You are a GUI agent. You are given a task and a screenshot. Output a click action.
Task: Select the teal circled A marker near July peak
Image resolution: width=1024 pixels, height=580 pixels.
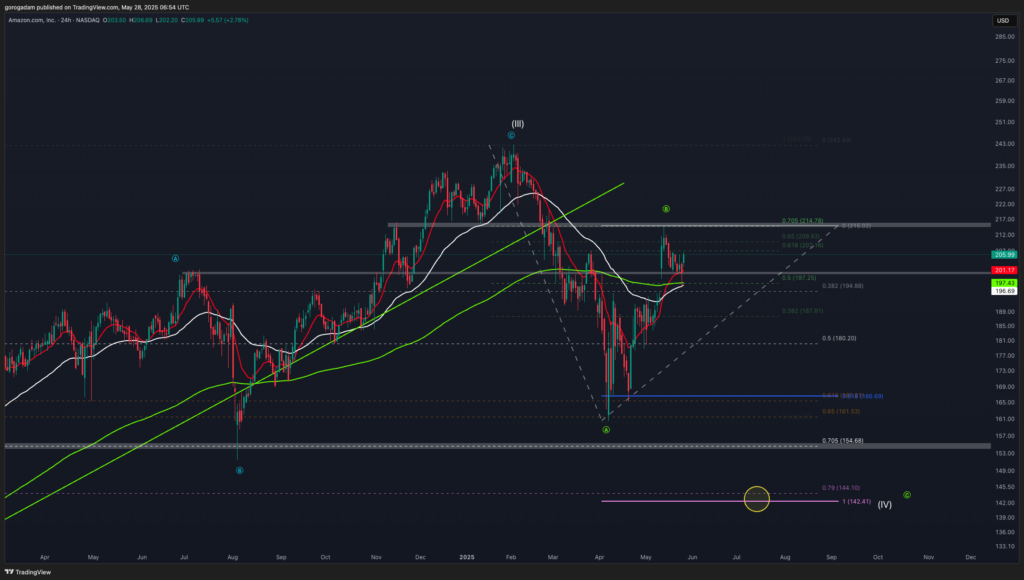tap(176, 258)
